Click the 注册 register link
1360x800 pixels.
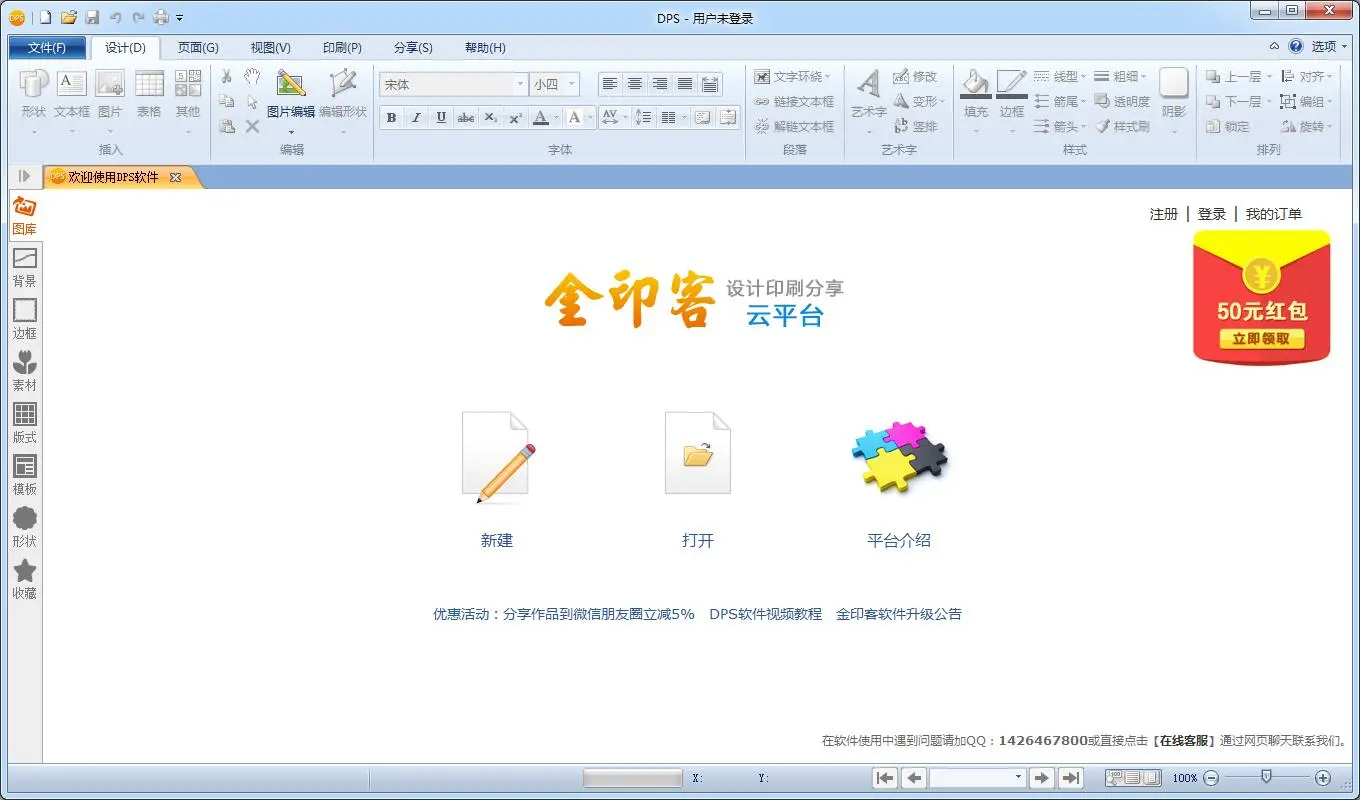1164,214
